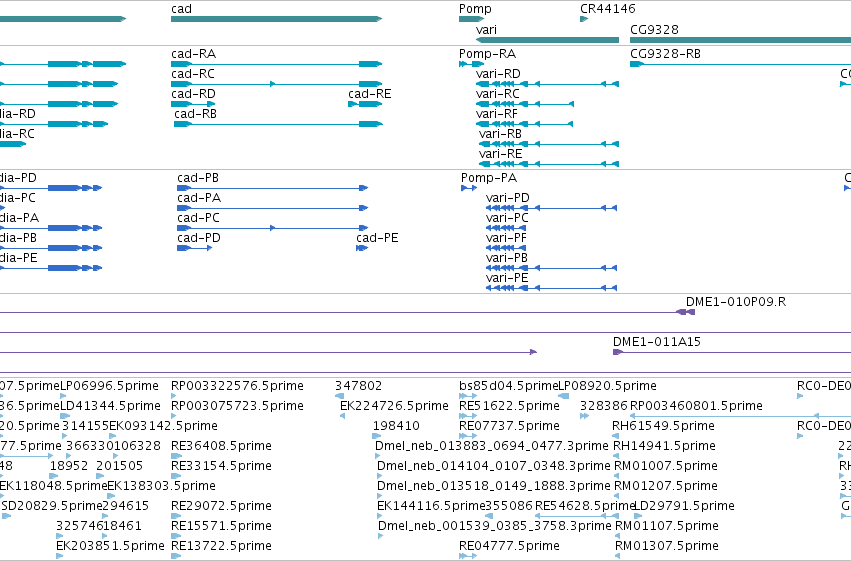This screenshot has height=561, width=851.
Task: Click the RE07737.5prime EST label
Action: (x=509, y=426)
